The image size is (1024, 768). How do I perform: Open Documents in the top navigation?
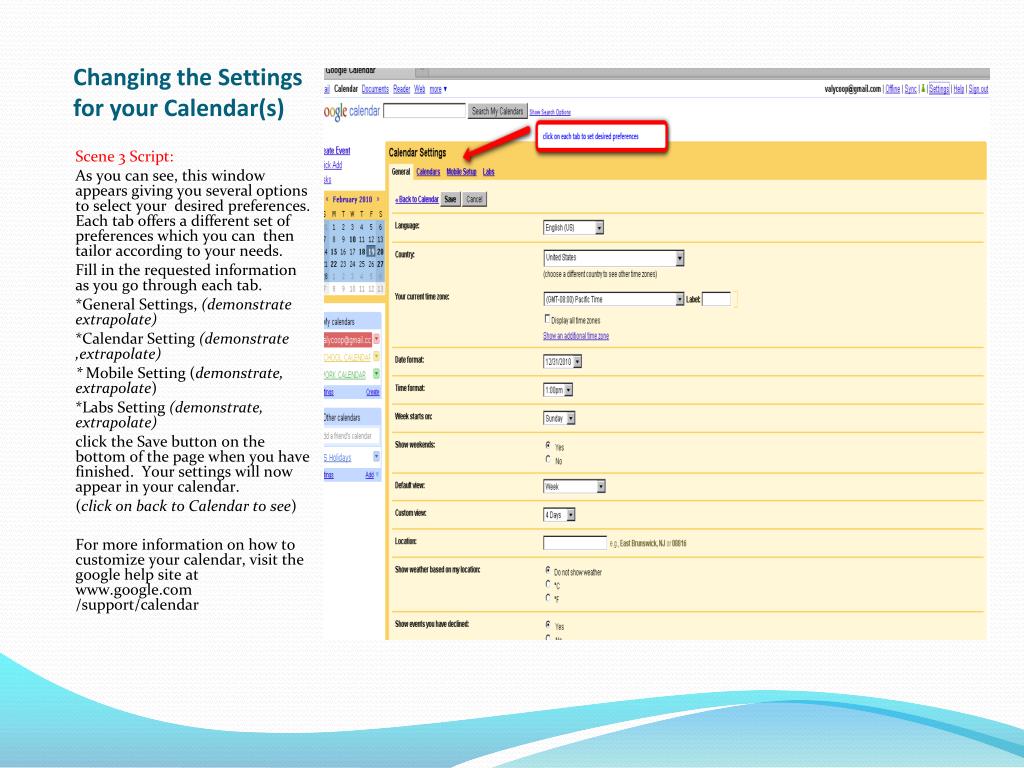click(376, 89)
